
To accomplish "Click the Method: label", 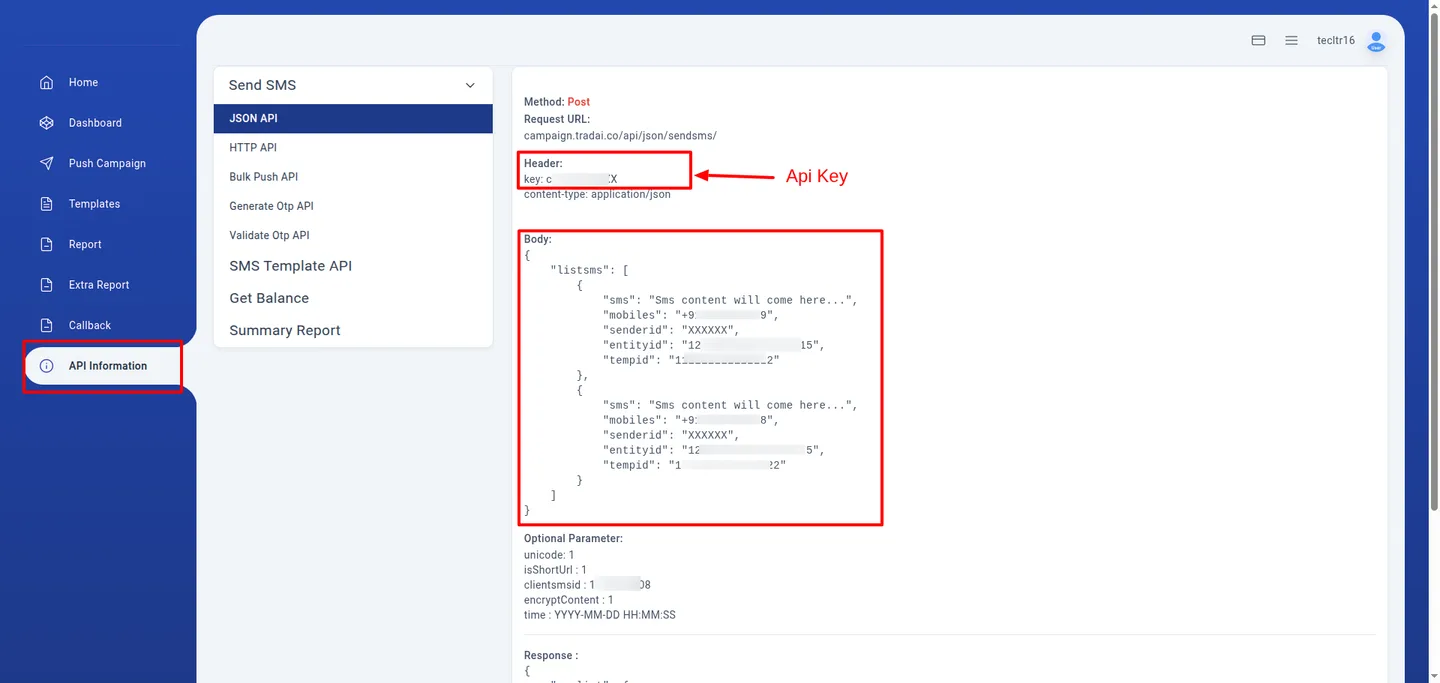I will pyautogui.click(x=544, y=102).
